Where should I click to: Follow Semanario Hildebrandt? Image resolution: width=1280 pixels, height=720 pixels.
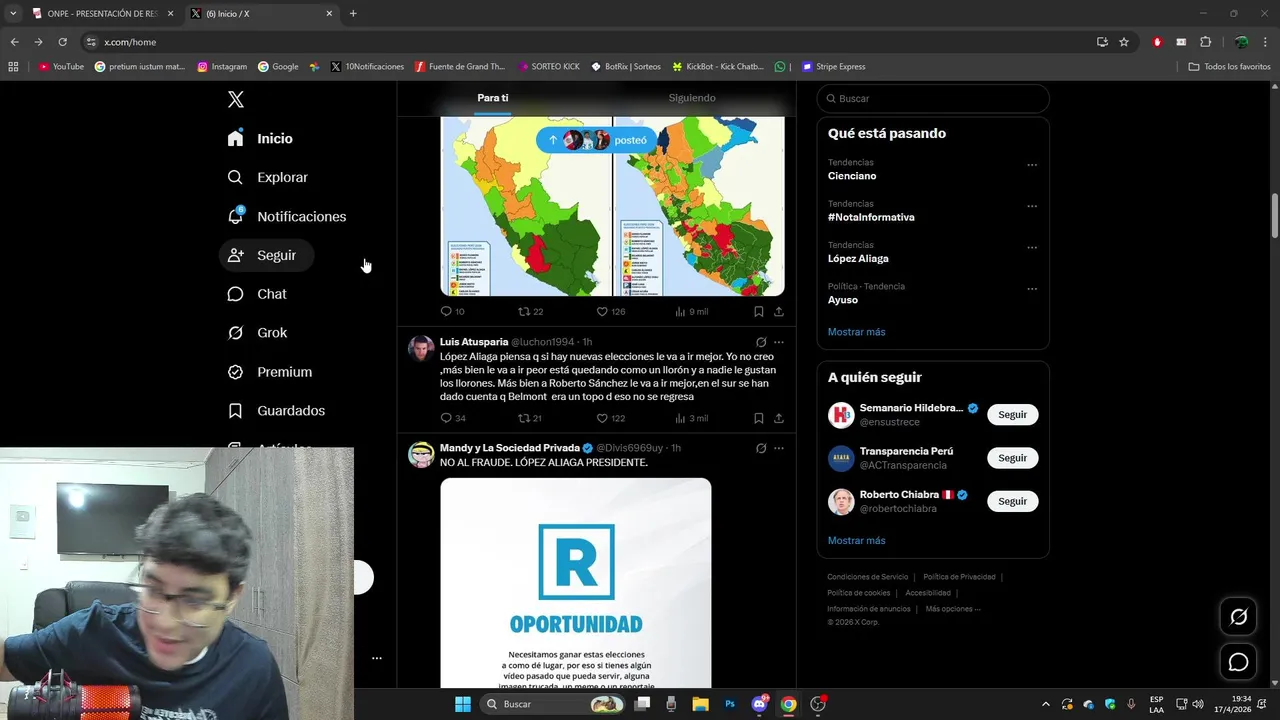point(1012,415)
